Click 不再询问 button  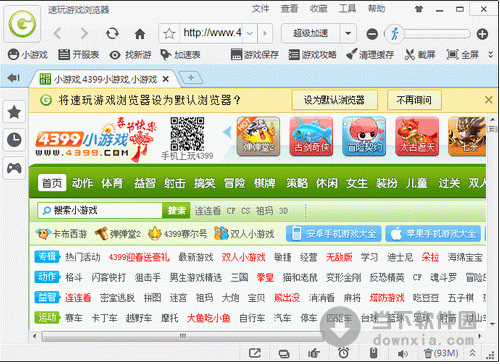(414, 100)
